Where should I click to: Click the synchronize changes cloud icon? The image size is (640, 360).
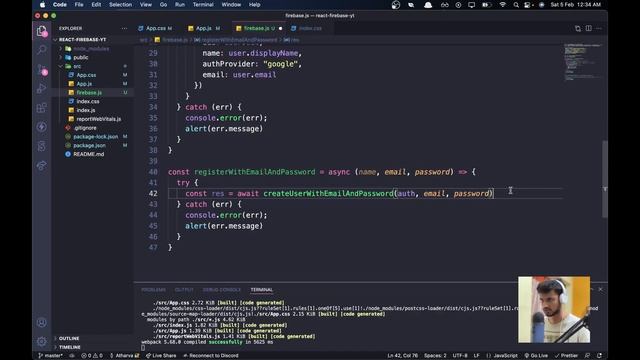pyautogui.click(x=72, y=356)
